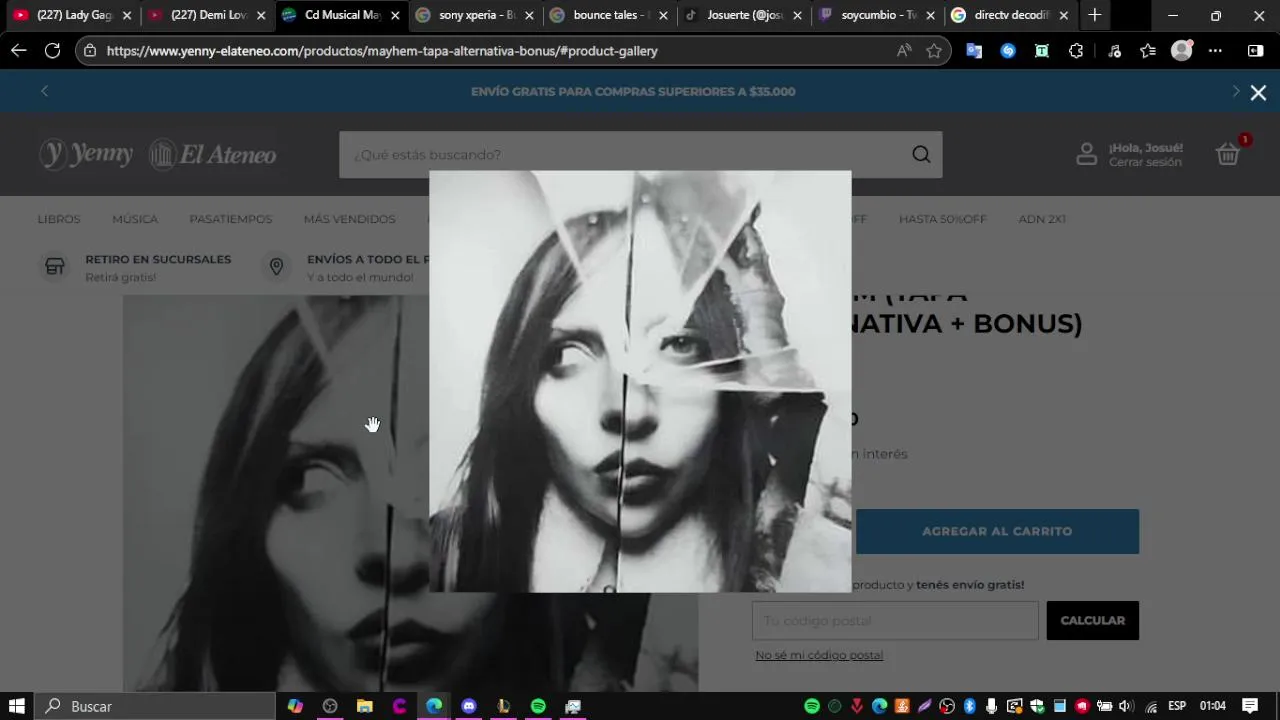Open the PASATIEMPOS menu
Screen dimensions: 1280x720
231,219
